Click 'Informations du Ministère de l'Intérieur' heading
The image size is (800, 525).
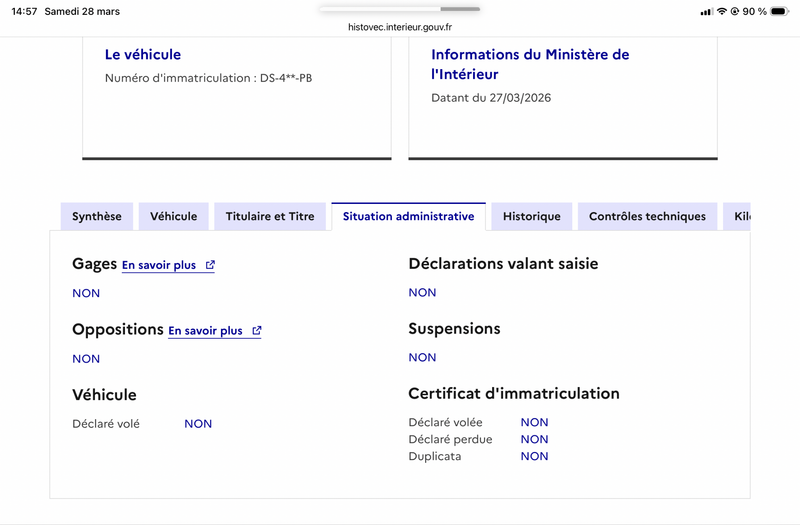[530, 64]
